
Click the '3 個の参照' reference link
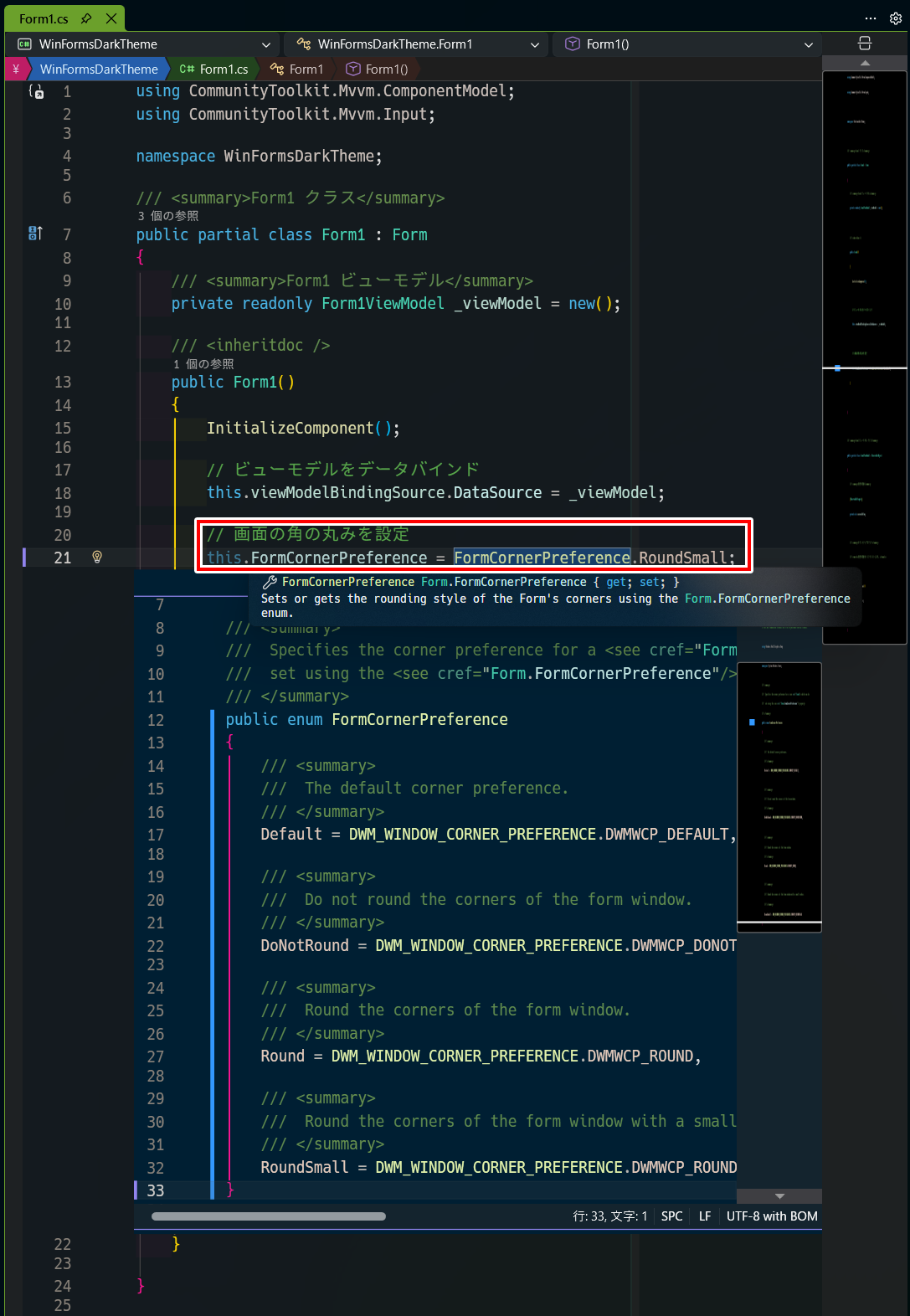[x=168, y=216]
